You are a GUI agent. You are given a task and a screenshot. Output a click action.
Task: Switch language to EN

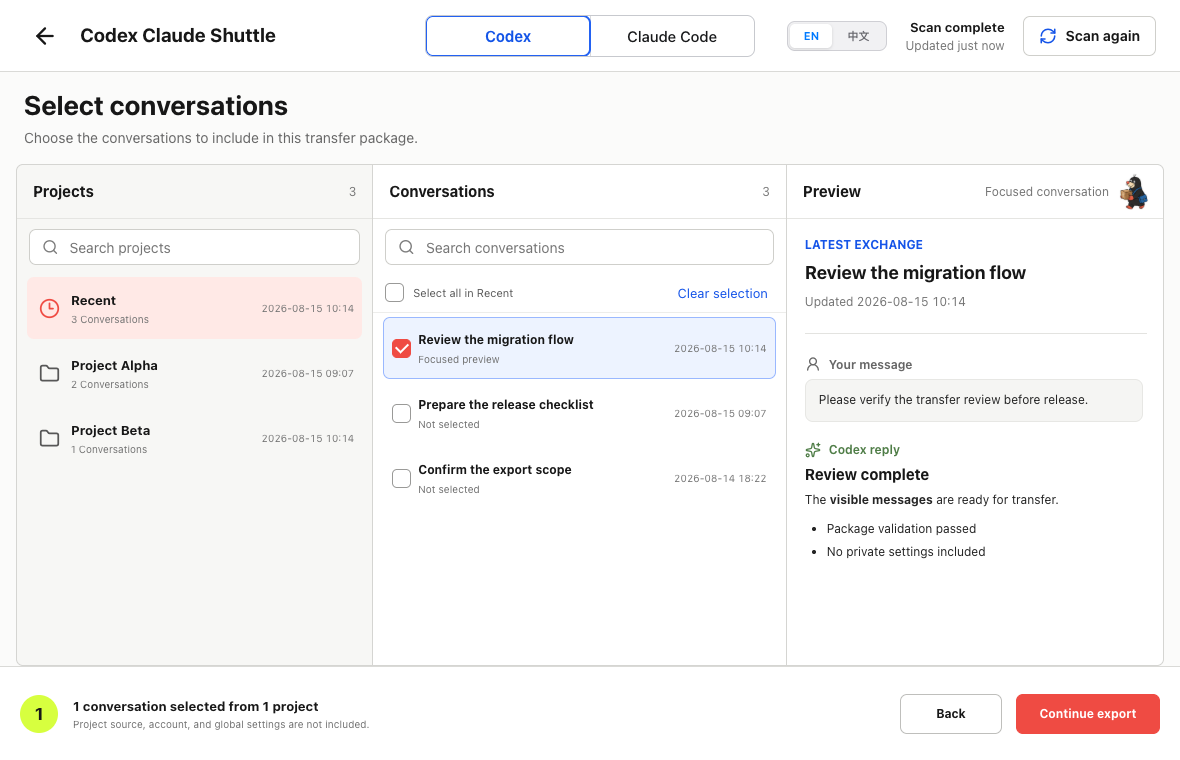coord(811,36)
